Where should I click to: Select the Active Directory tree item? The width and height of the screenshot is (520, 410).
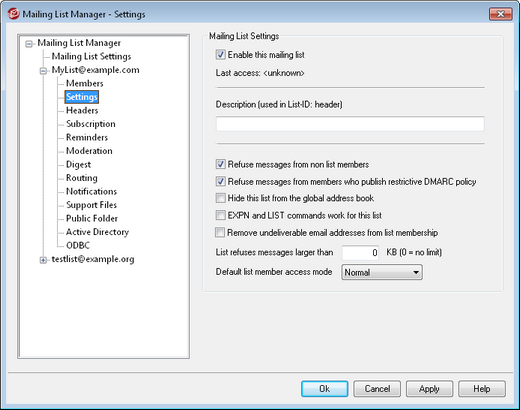pos(97,232)
